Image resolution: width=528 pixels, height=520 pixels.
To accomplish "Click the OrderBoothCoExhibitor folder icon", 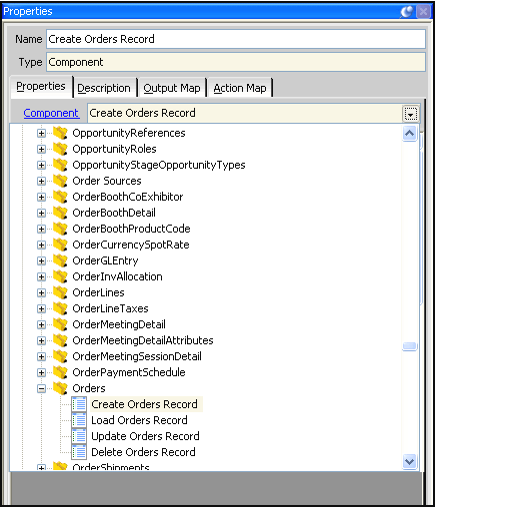I will click(60, 196).
